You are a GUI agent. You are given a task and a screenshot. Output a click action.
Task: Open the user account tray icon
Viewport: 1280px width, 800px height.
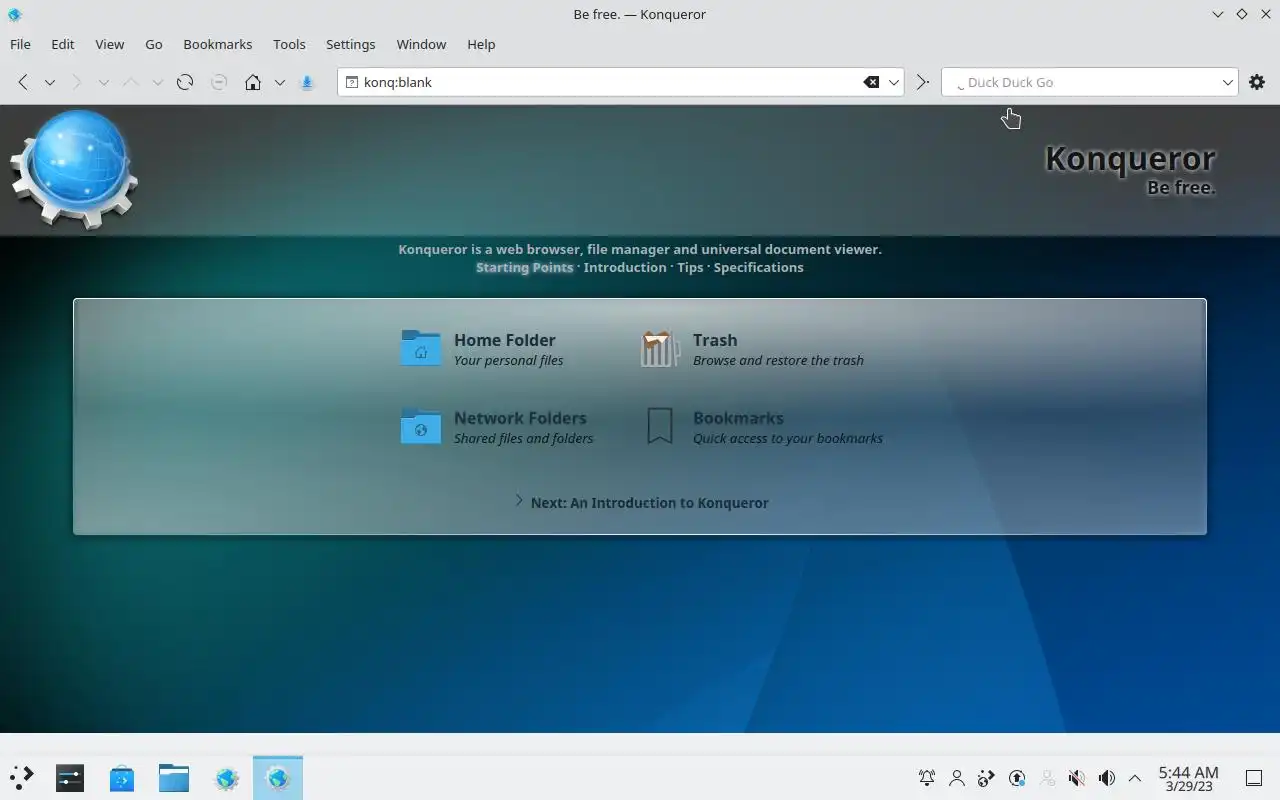pyautogui.click(x=957, y=777)
